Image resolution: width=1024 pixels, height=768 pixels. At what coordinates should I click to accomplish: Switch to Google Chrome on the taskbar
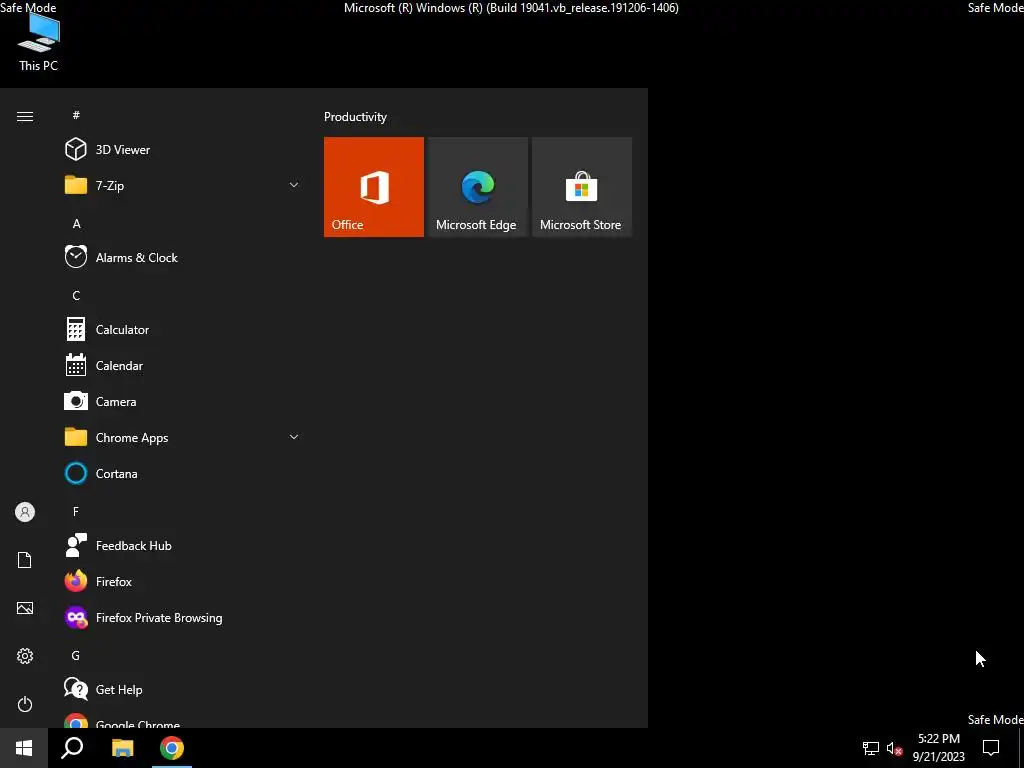pos(172,748)
